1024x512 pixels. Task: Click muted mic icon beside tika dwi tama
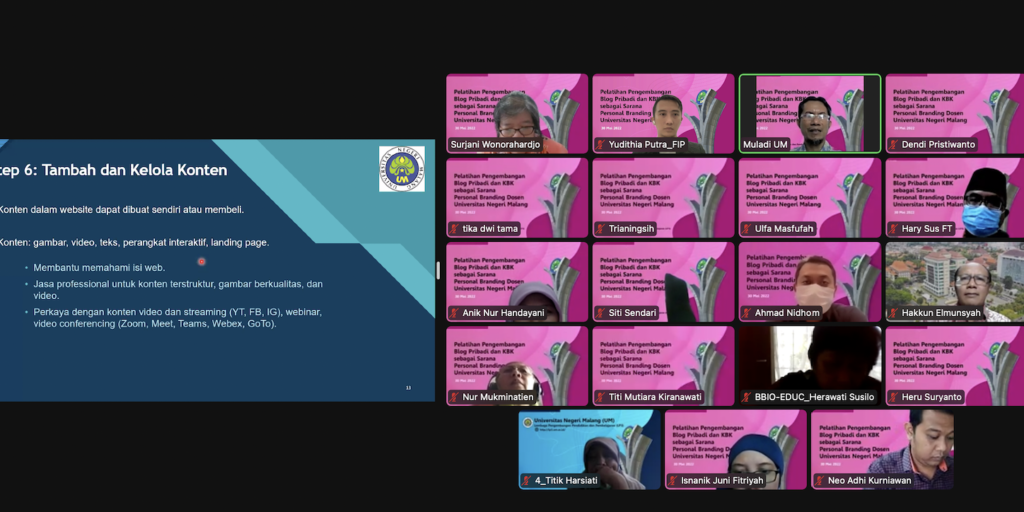click(x=455, y=229)
